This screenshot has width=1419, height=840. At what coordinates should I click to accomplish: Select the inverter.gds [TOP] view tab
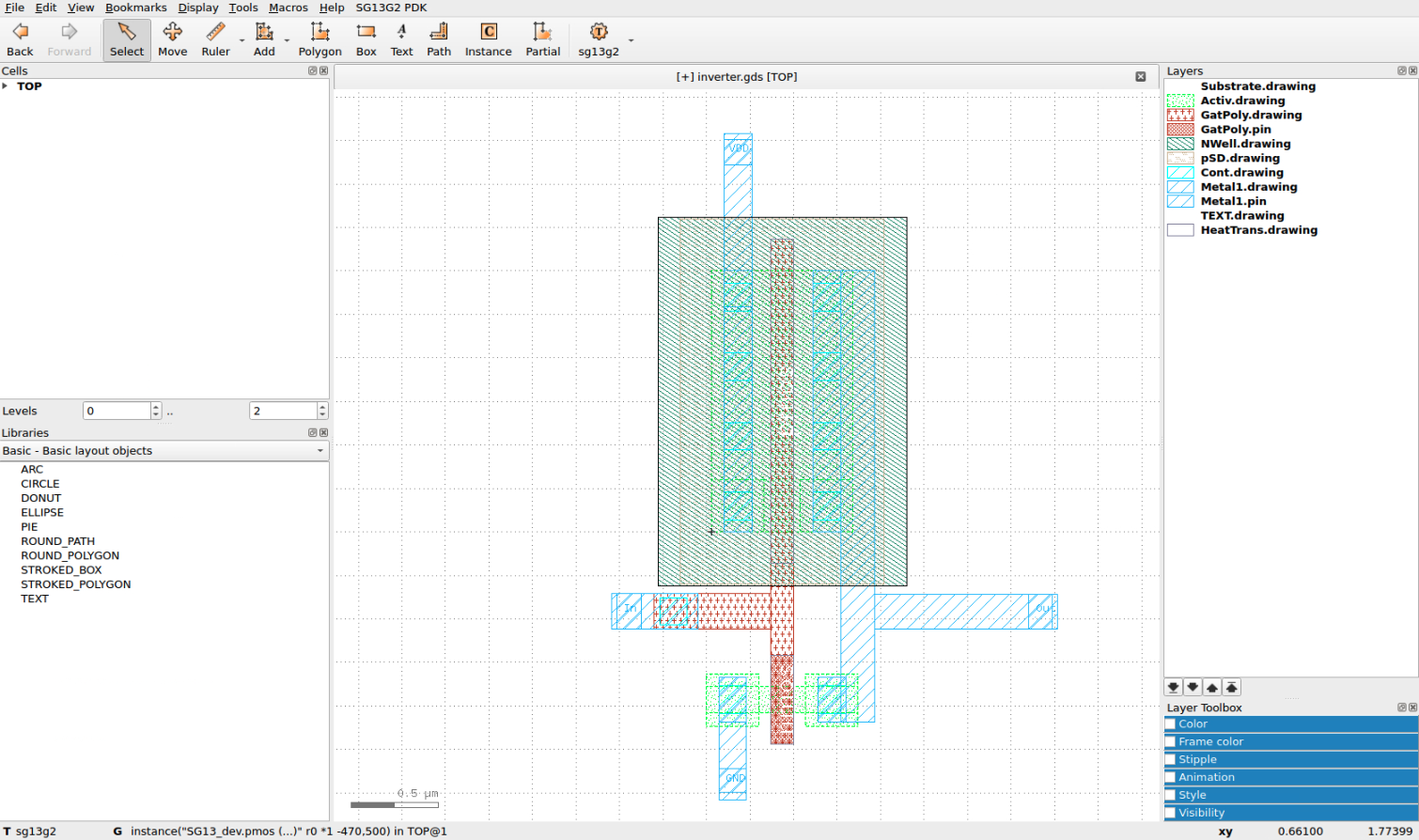click(737, 77)
